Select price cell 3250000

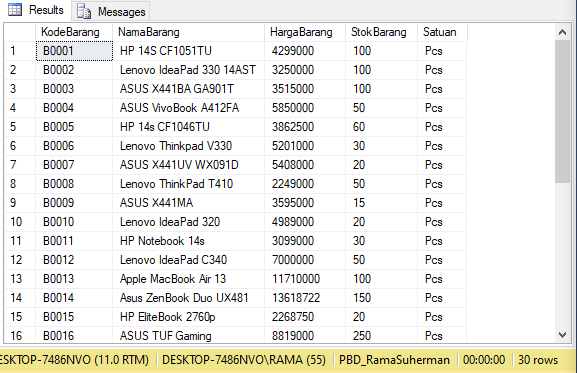pyautogui.click(x=305, y=70)
